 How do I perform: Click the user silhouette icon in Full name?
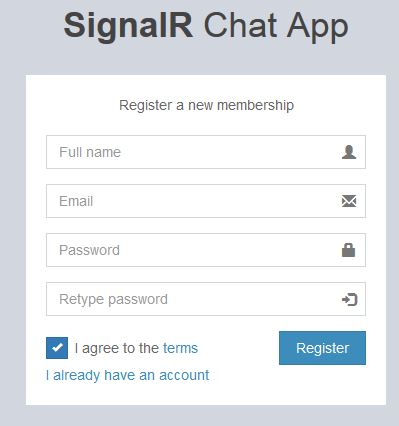click(x=349, y=152)
